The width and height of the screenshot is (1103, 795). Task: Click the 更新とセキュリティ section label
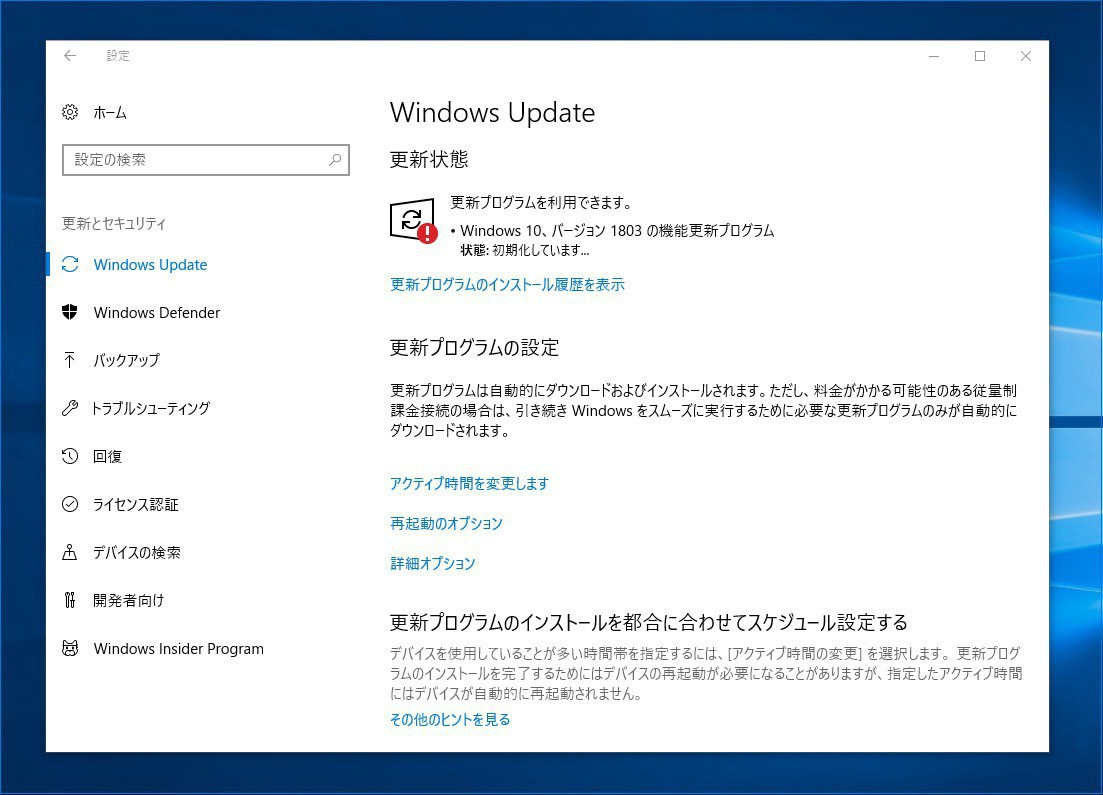point(114,223)
